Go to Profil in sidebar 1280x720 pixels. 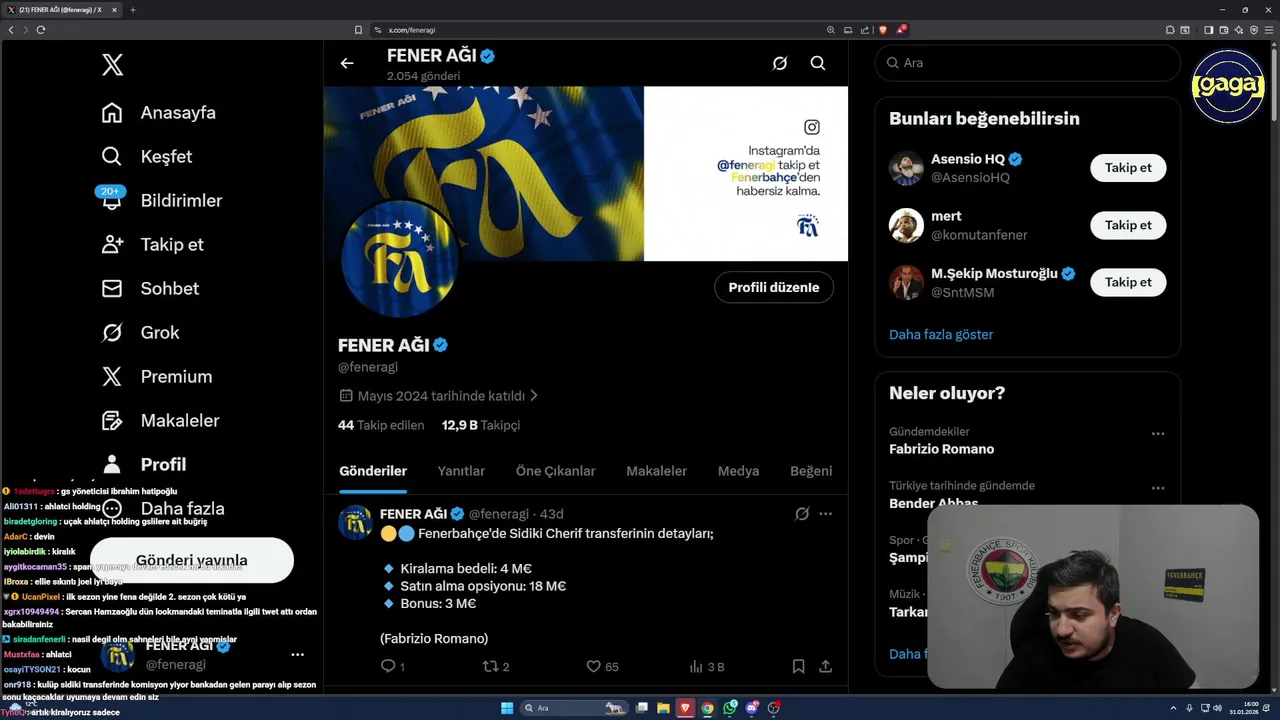(144, 465)
